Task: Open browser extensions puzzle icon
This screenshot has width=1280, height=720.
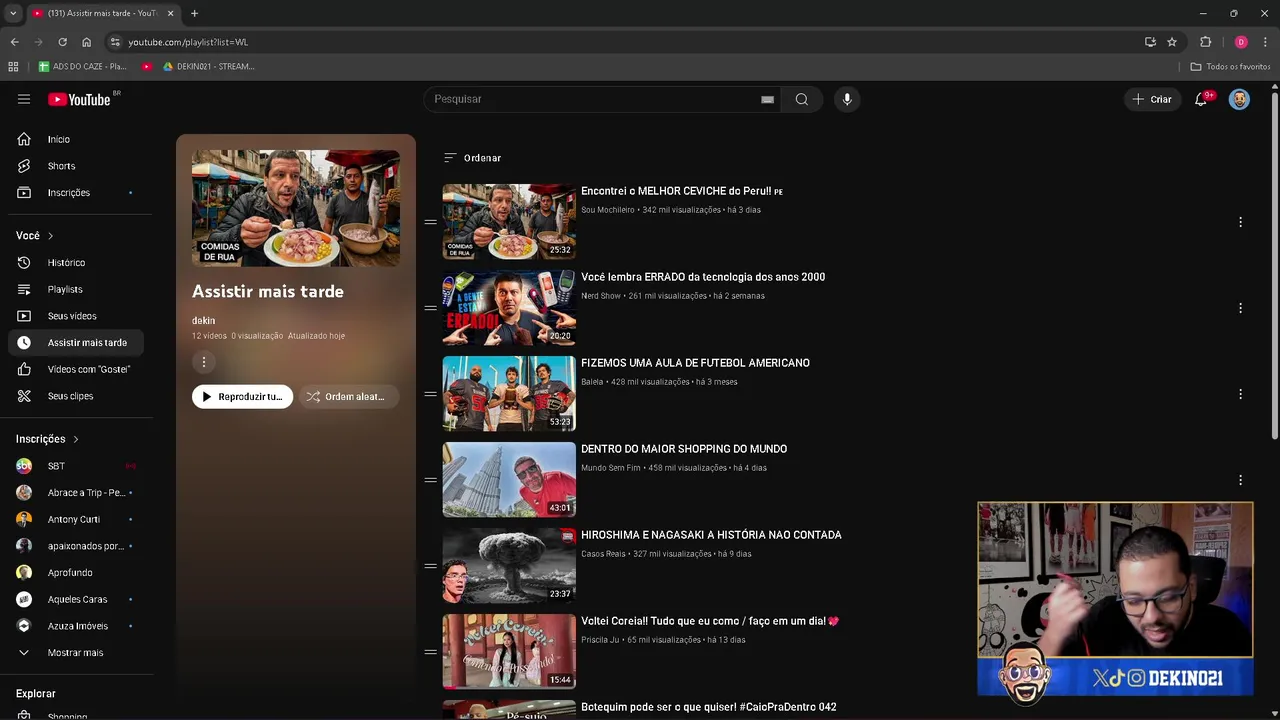Action: (x=1205, y=42)
